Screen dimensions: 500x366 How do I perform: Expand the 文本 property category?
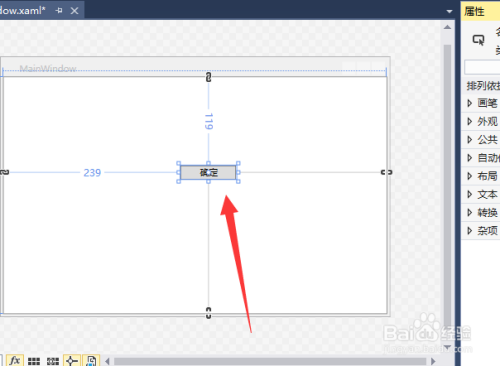469,194
